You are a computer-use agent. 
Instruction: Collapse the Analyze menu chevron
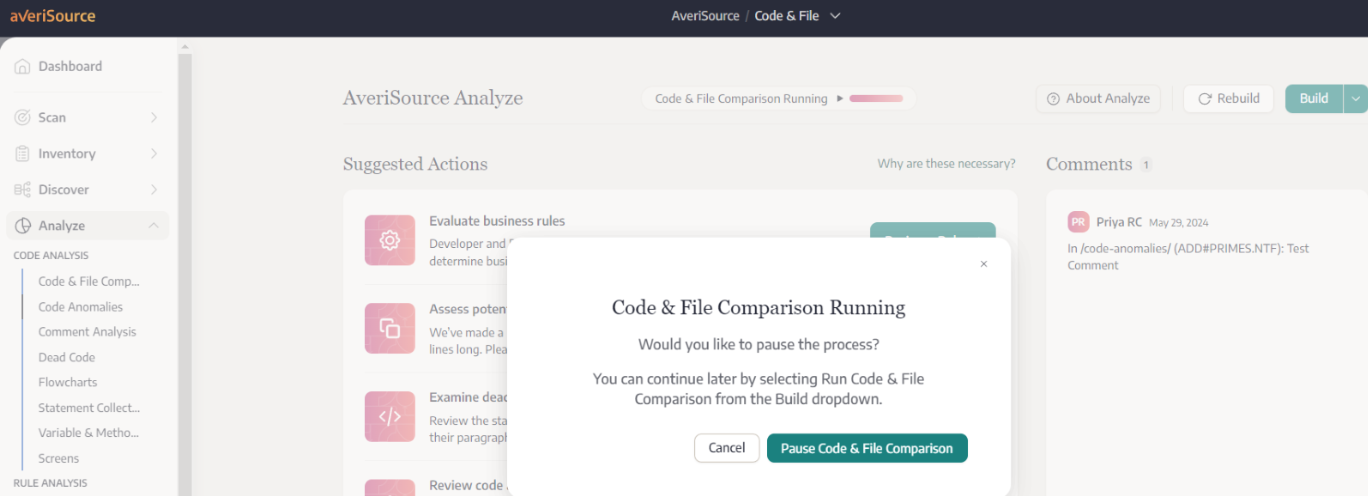point(154,226)
